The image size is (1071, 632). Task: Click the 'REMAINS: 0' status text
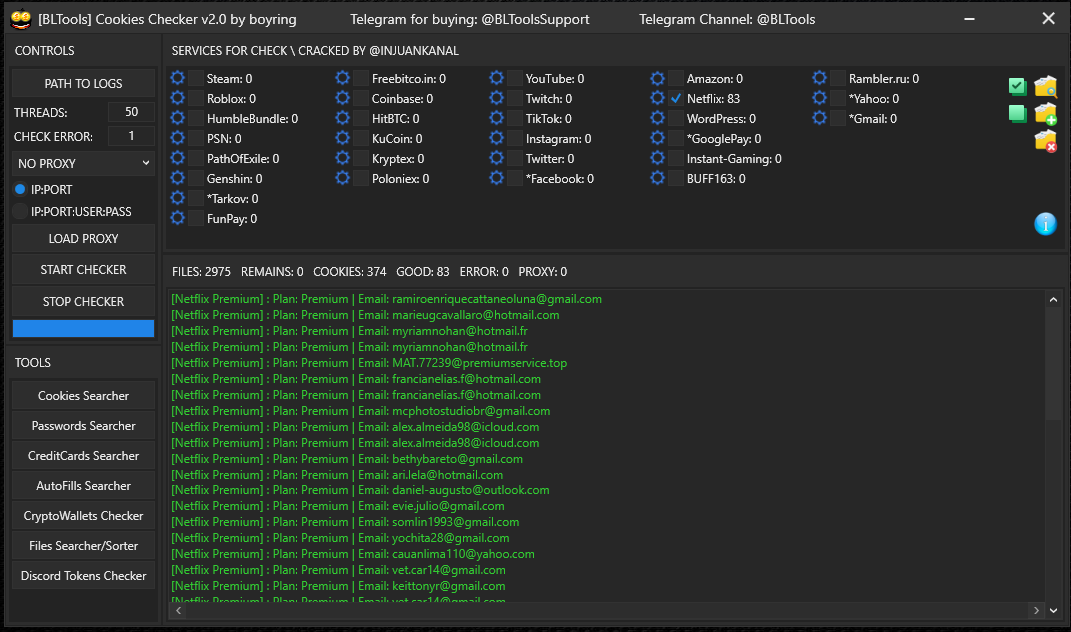(272, 271)
